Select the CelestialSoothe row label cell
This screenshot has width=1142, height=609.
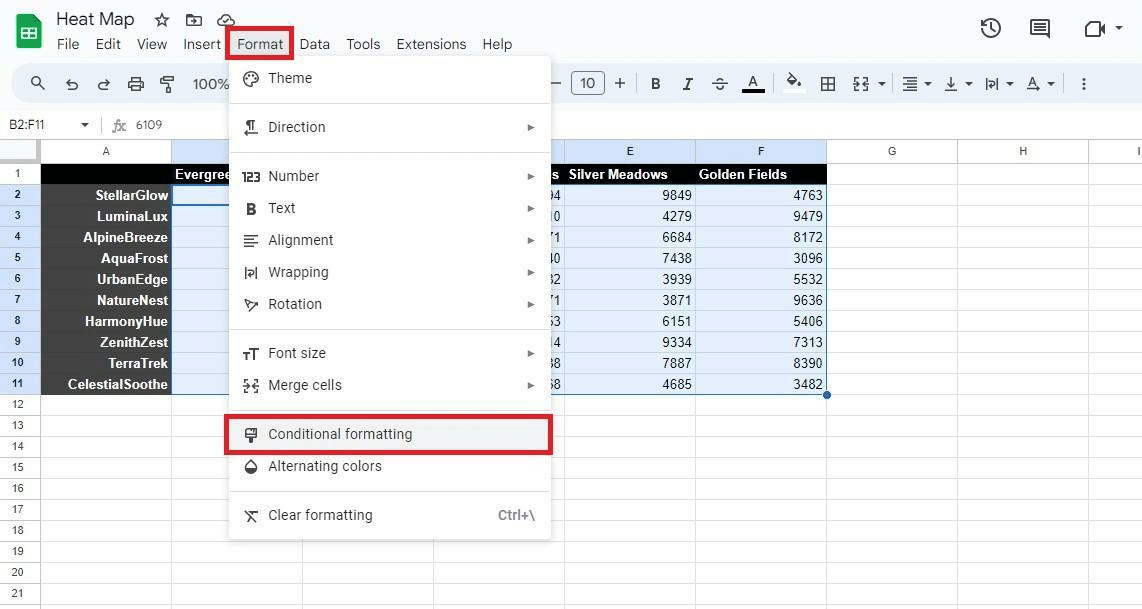pos(106,384)
